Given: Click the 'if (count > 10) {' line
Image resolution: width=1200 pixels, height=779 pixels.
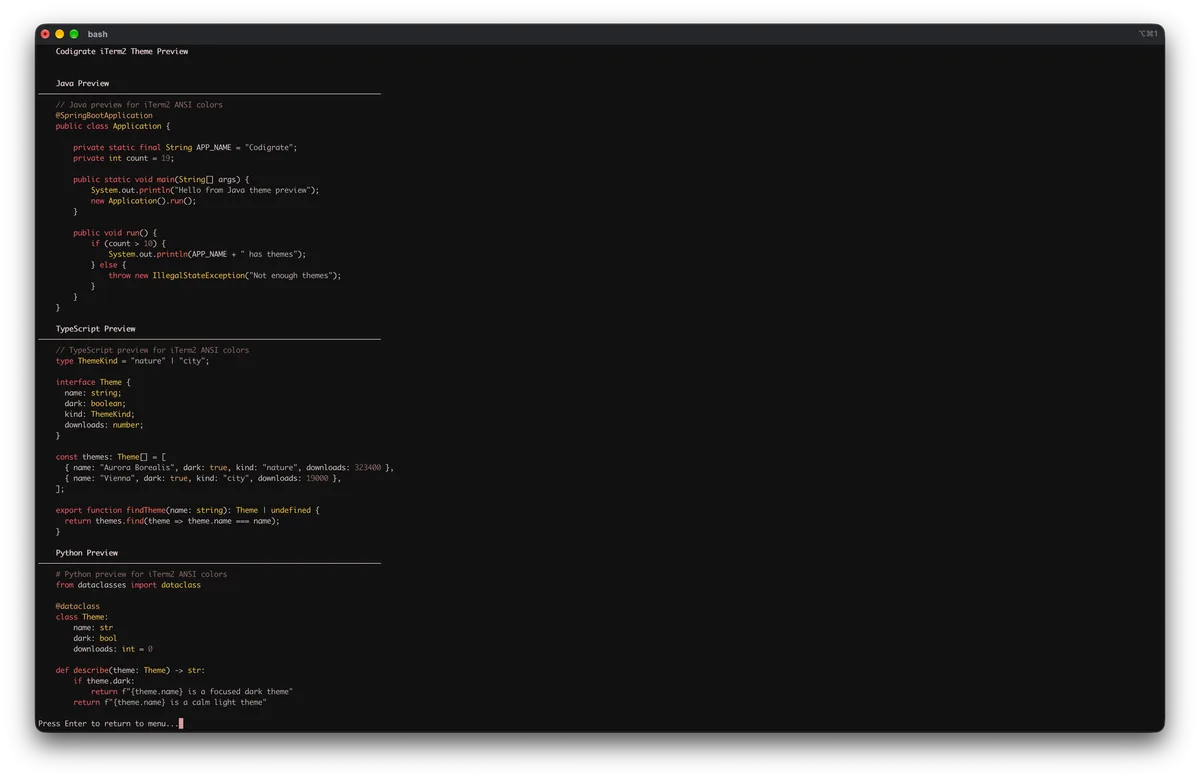Looking at the screenshot, I should [x=128, y=243].
